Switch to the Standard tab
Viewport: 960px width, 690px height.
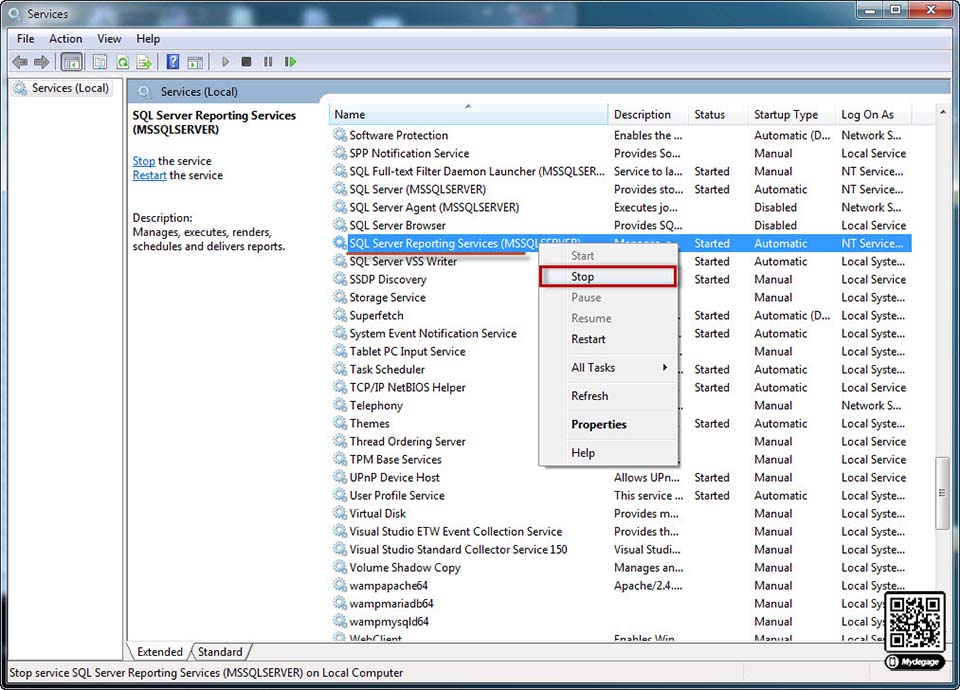(x=220, y=651)
